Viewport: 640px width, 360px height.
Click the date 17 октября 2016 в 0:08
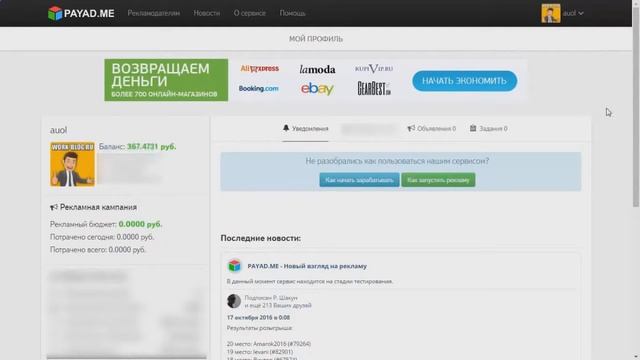(258, 318)
